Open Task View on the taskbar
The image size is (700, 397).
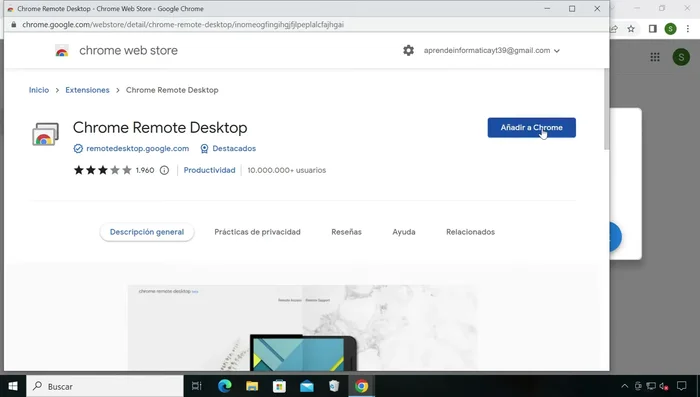click(196, 386)
